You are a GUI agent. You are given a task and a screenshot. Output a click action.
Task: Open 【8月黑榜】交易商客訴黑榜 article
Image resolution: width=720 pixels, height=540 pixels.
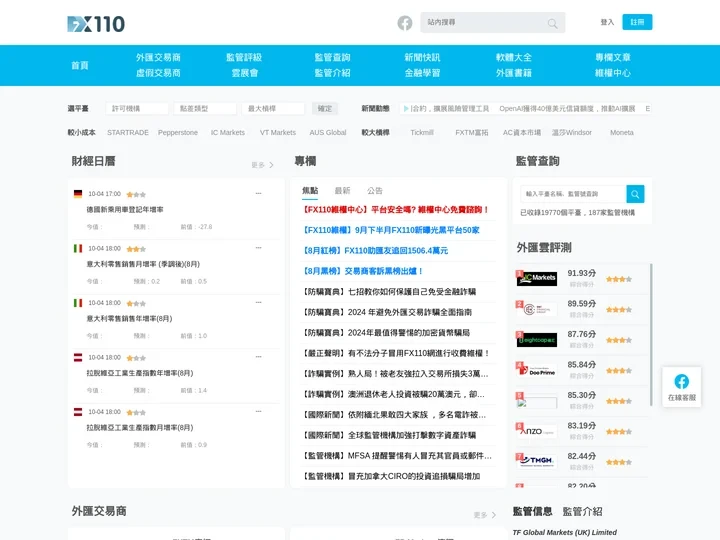tap(362, 271)
